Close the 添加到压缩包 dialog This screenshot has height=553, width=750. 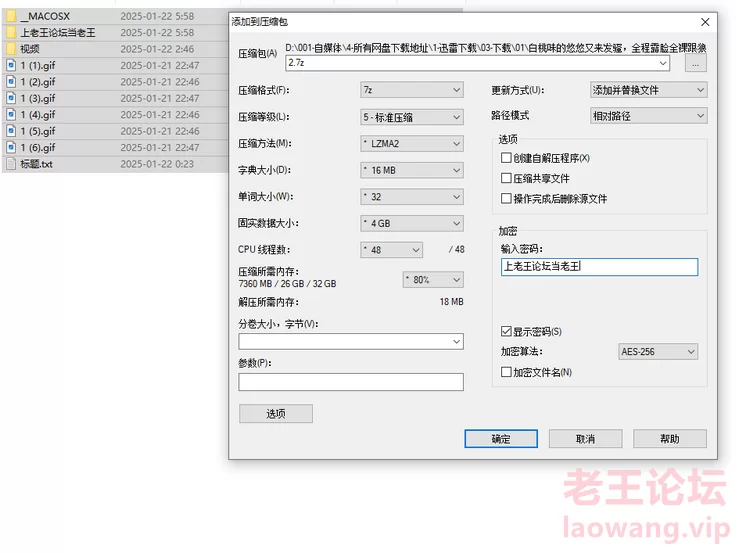point(705,22)
